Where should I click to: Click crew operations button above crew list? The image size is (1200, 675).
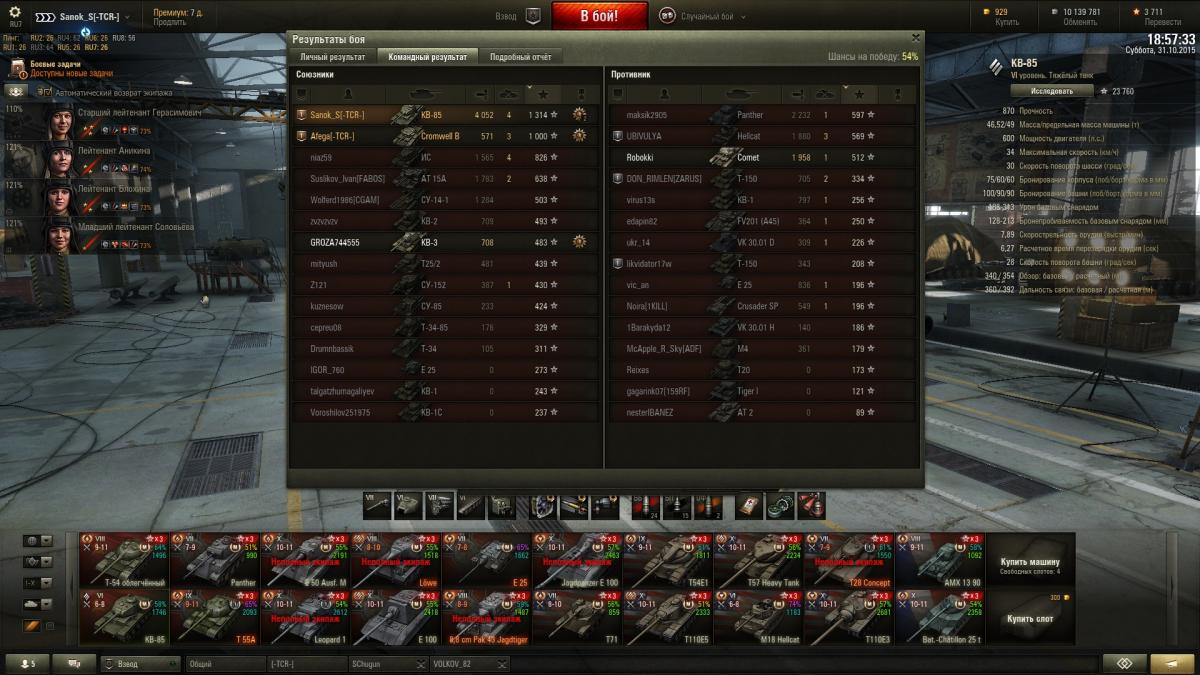click(x=18, y=92)
